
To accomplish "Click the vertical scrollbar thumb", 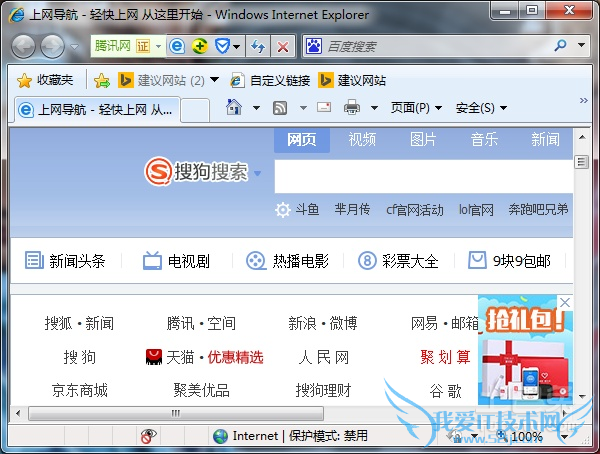I will [581, 162].
